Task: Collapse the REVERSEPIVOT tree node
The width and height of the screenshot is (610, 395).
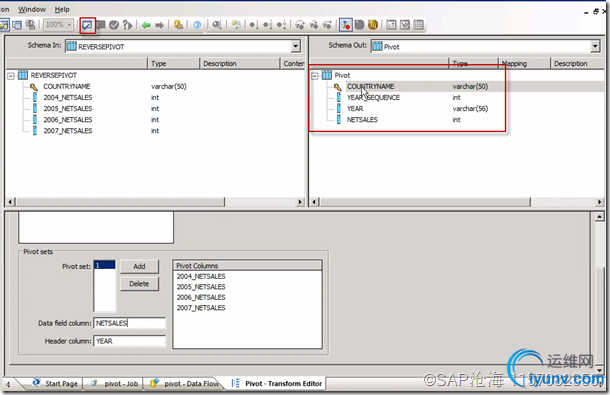Action: click(x=11, y=76)
